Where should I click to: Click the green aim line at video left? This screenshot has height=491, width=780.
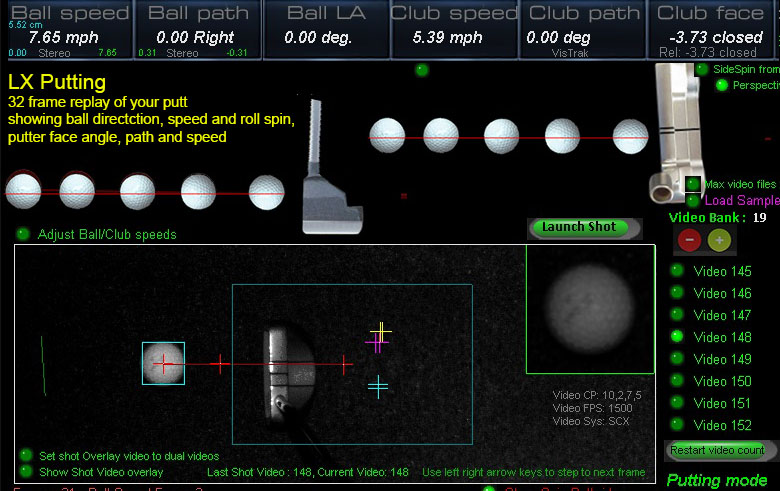pyautogui.click(x=43, y=366)
